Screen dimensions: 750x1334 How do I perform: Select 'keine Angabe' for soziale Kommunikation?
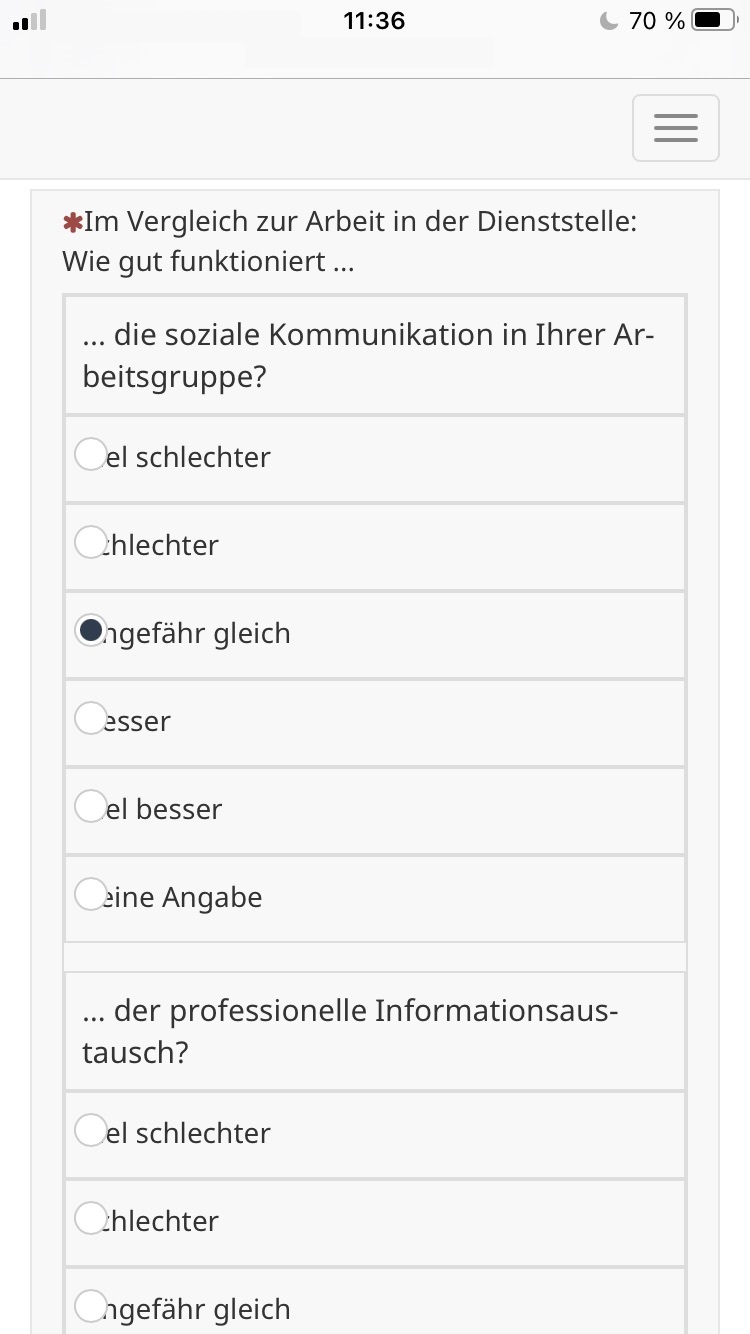click(91, 894)
